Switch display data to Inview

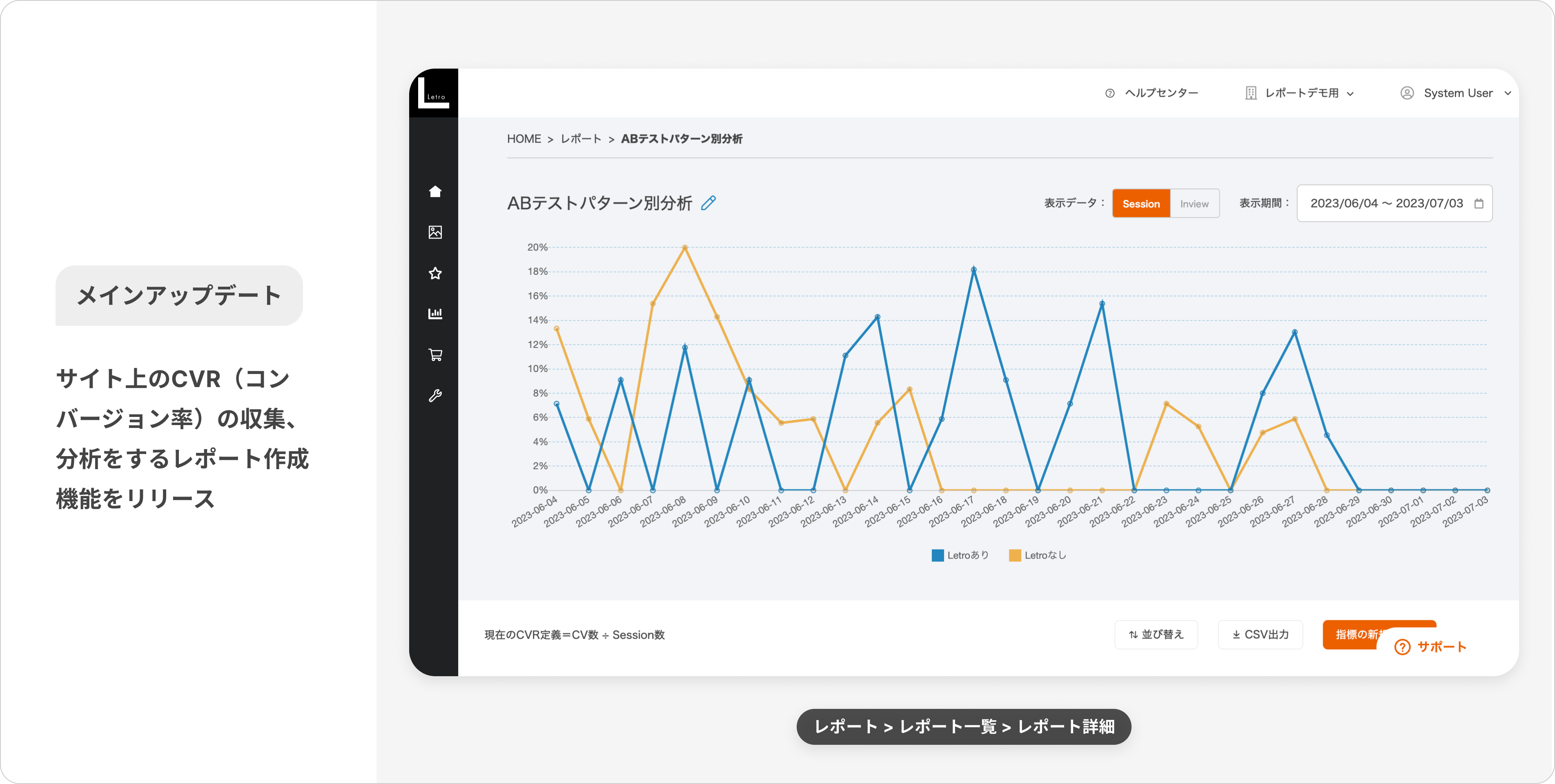tap(1194, 203)
